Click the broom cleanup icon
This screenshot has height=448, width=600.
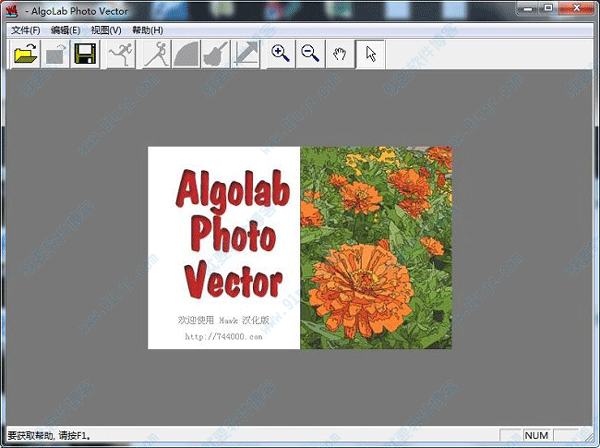point(215,54)
